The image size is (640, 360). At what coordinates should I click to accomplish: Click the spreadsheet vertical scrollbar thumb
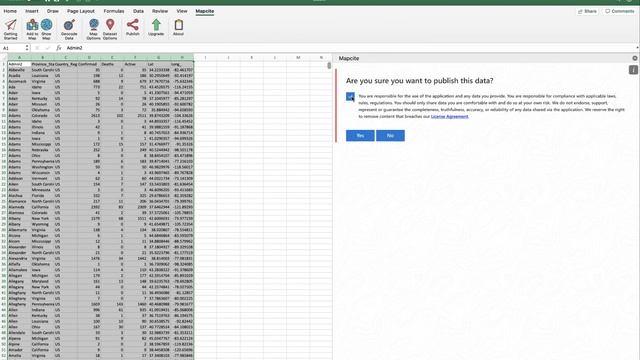tap(329, 65)
